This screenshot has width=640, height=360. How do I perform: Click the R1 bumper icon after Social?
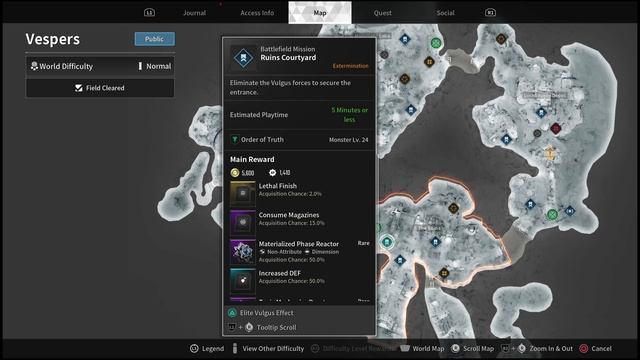(x=490, y=13)
